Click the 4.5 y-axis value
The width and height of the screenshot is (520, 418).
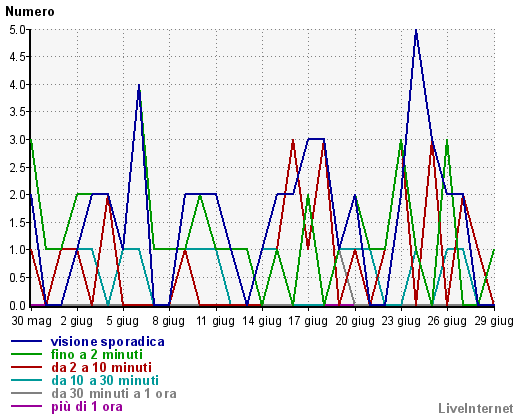point(17,57)
